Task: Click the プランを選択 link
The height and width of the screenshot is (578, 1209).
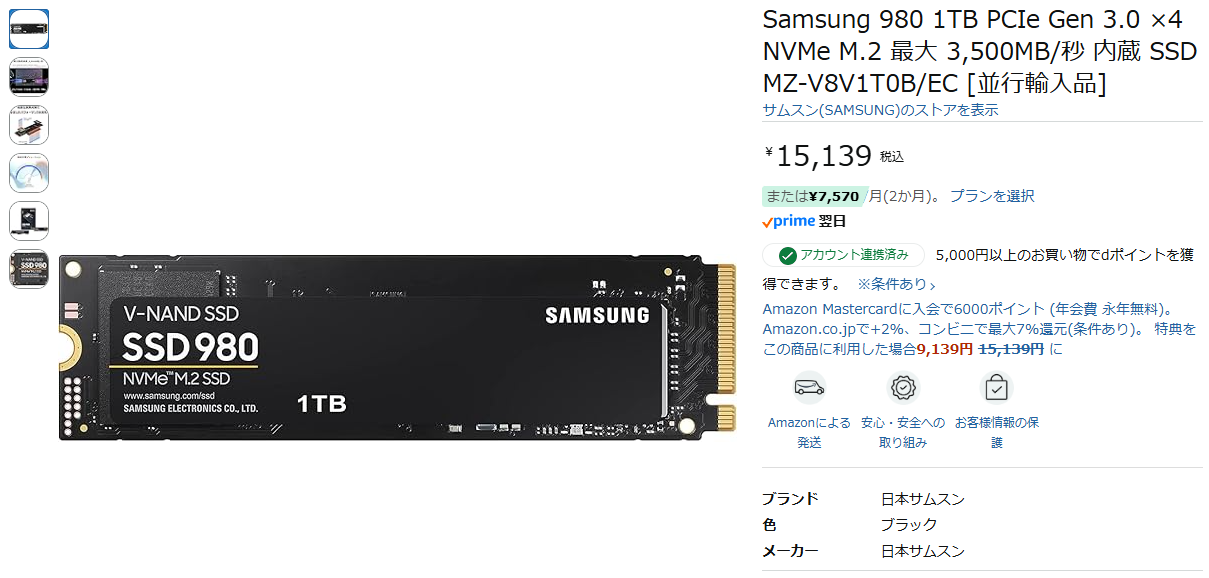Action: 992,196
